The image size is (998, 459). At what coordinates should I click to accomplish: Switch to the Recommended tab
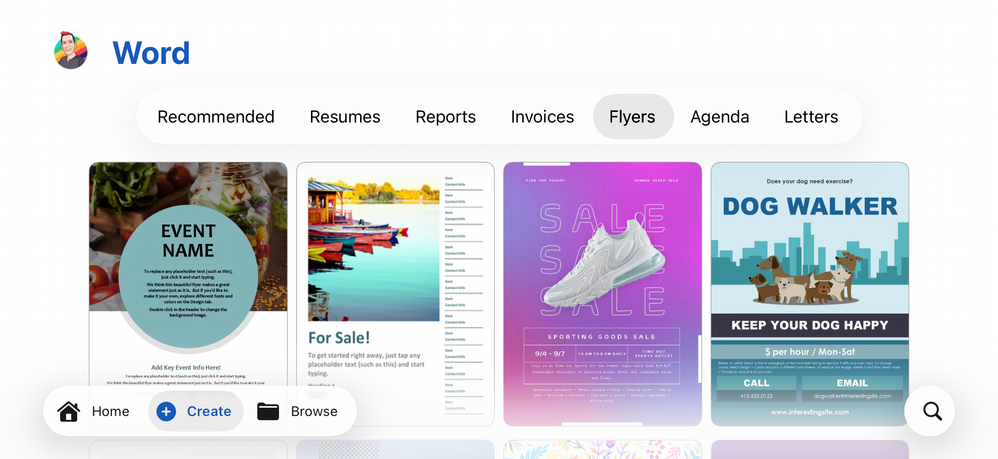pos(216,117)
